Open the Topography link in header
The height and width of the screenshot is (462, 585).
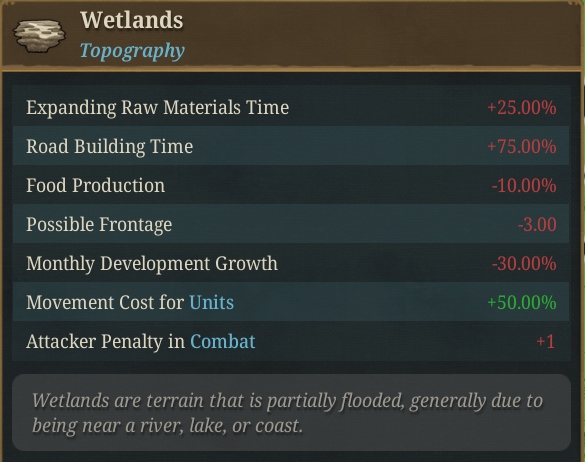point(132,51)
